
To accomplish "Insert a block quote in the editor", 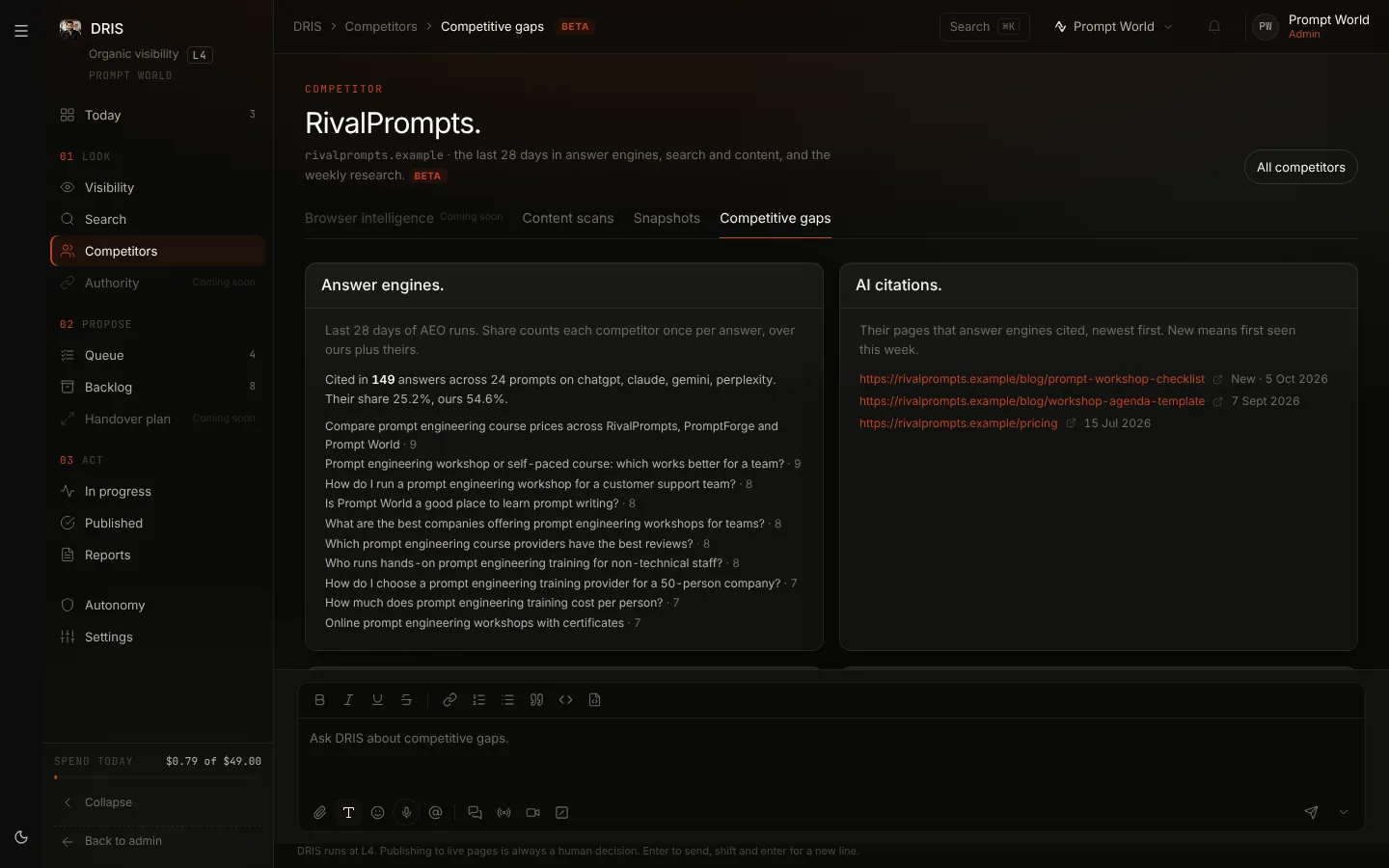I will (537, 700).
